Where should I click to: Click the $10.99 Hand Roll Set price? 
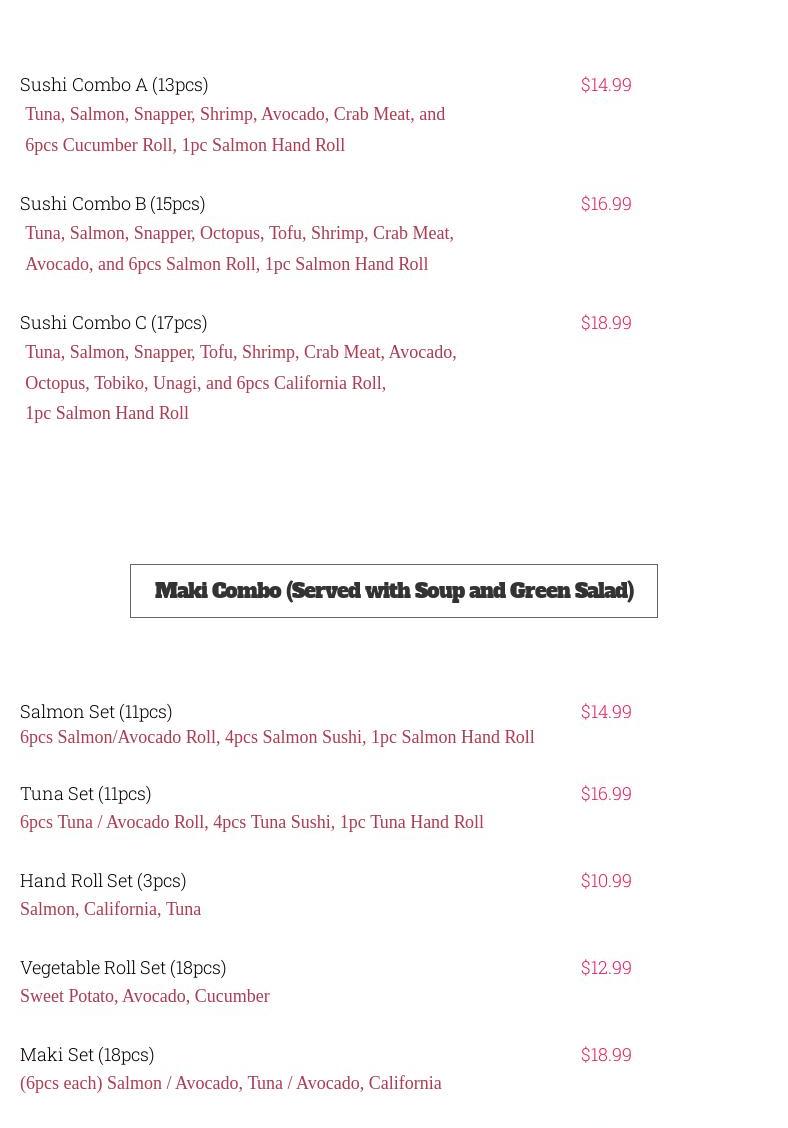pos(606,881)
